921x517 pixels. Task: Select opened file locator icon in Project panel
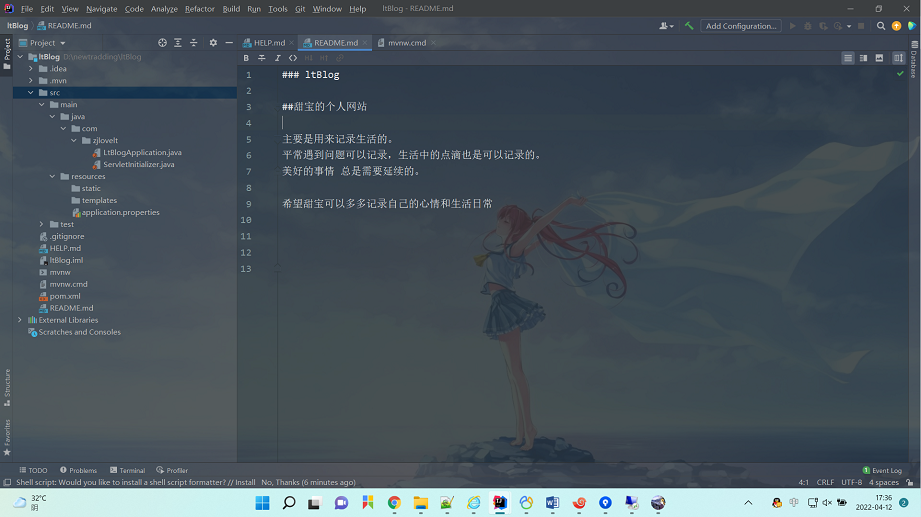(x=162, y=43)
